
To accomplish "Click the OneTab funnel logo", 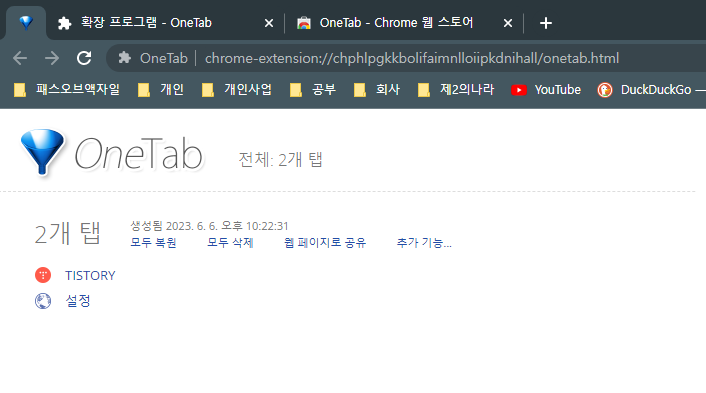I will (x=42, y=152).
